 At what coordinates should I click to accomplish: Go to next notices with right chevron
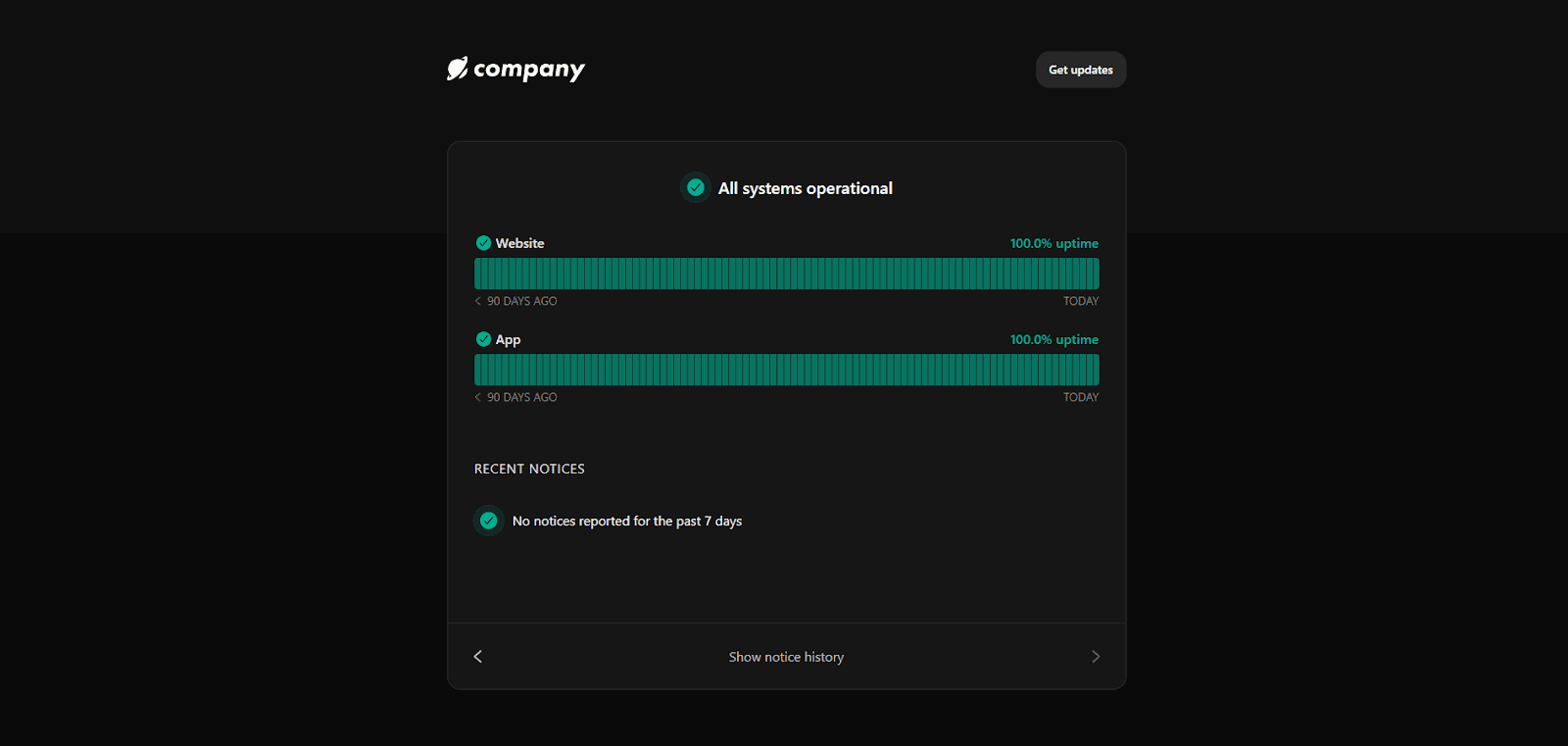[x=1096, y=657]
